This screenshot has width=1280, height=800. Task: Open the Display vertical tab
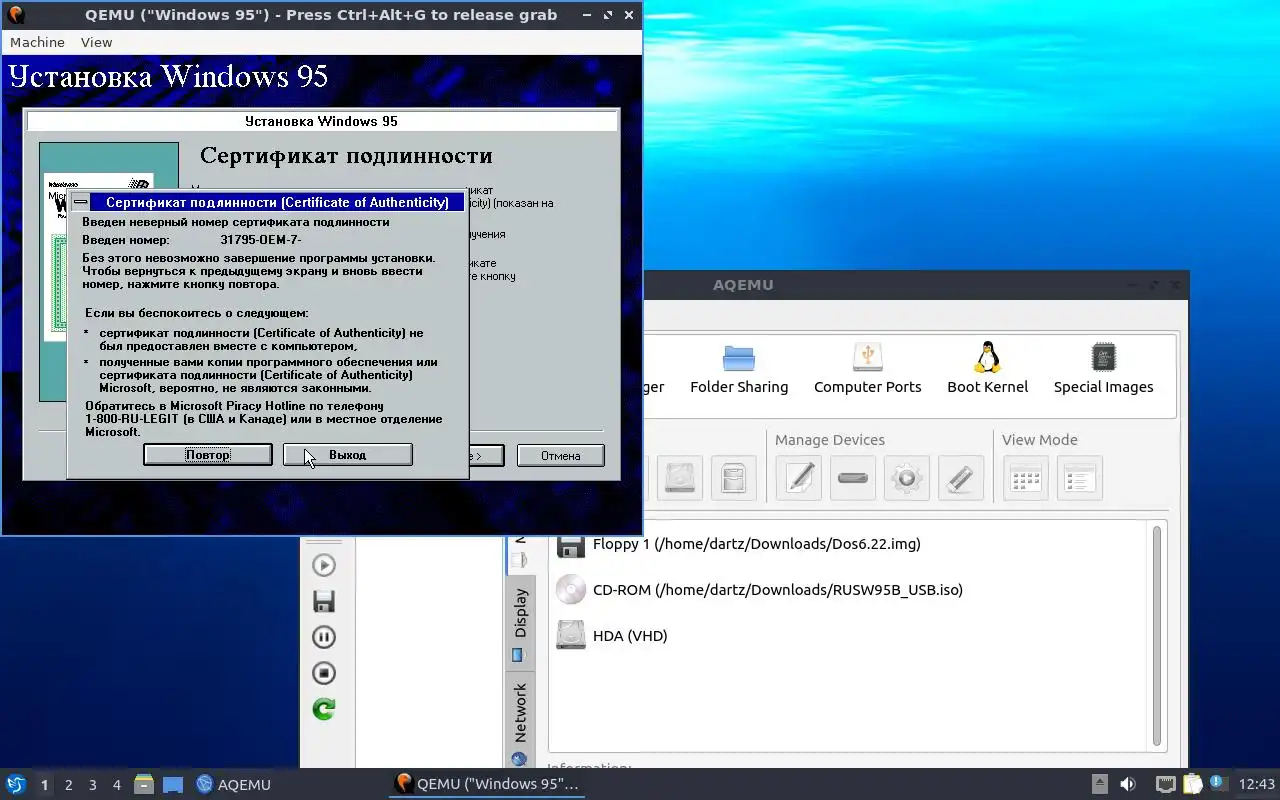click(520, 623)
